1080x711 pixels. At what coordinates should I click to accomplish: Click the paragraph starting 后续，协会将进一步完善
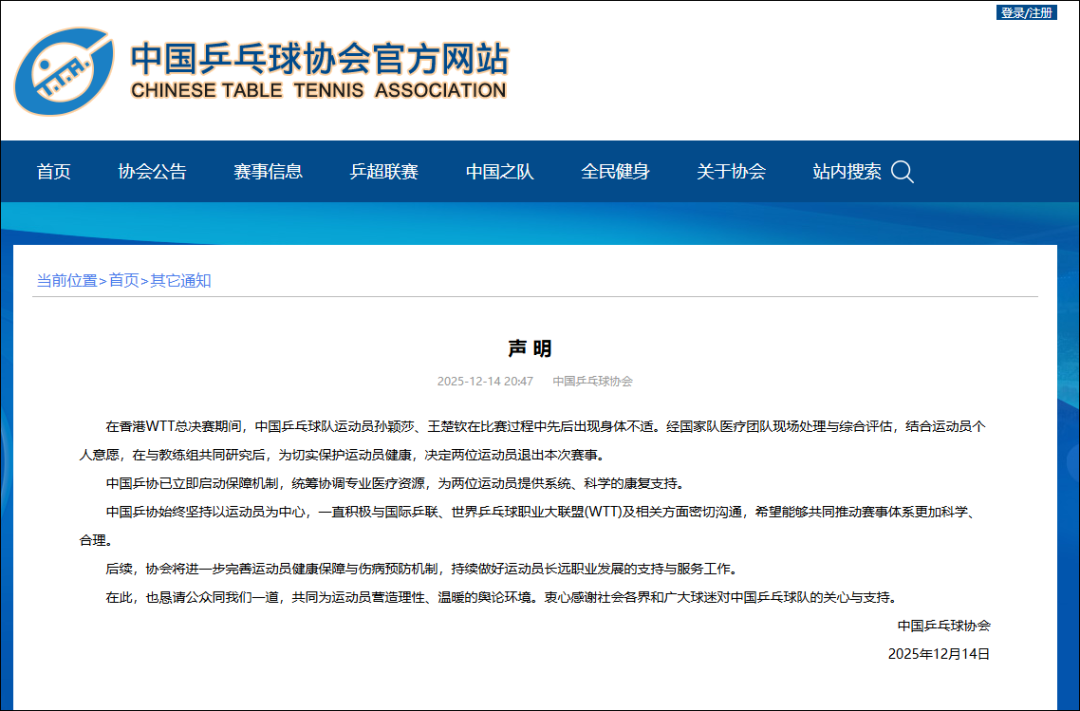[x=422, y=569]
